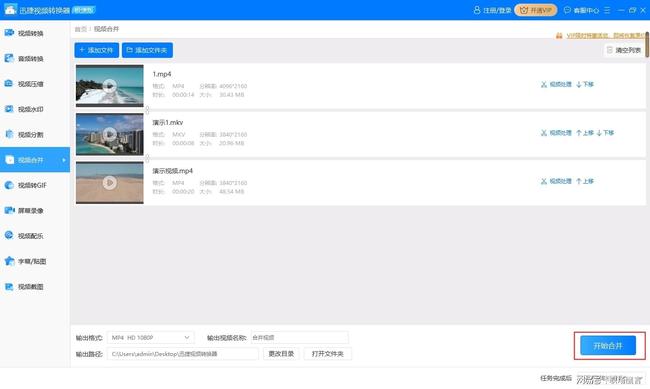The image size is (650, 389).
Task: Expand the 视频合并 sidebar arrow
Action: coord(64,160)
